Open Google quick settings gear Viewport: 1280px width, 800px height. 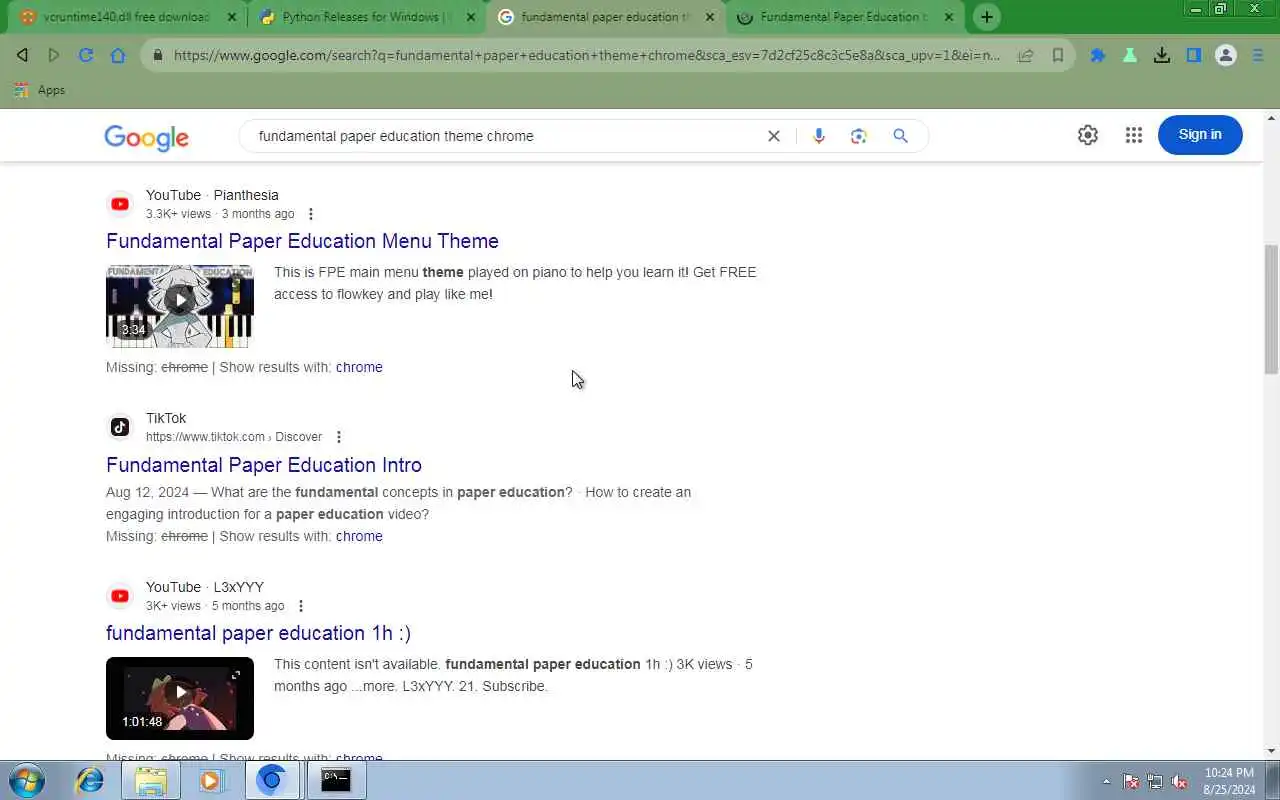[1088, 135]
